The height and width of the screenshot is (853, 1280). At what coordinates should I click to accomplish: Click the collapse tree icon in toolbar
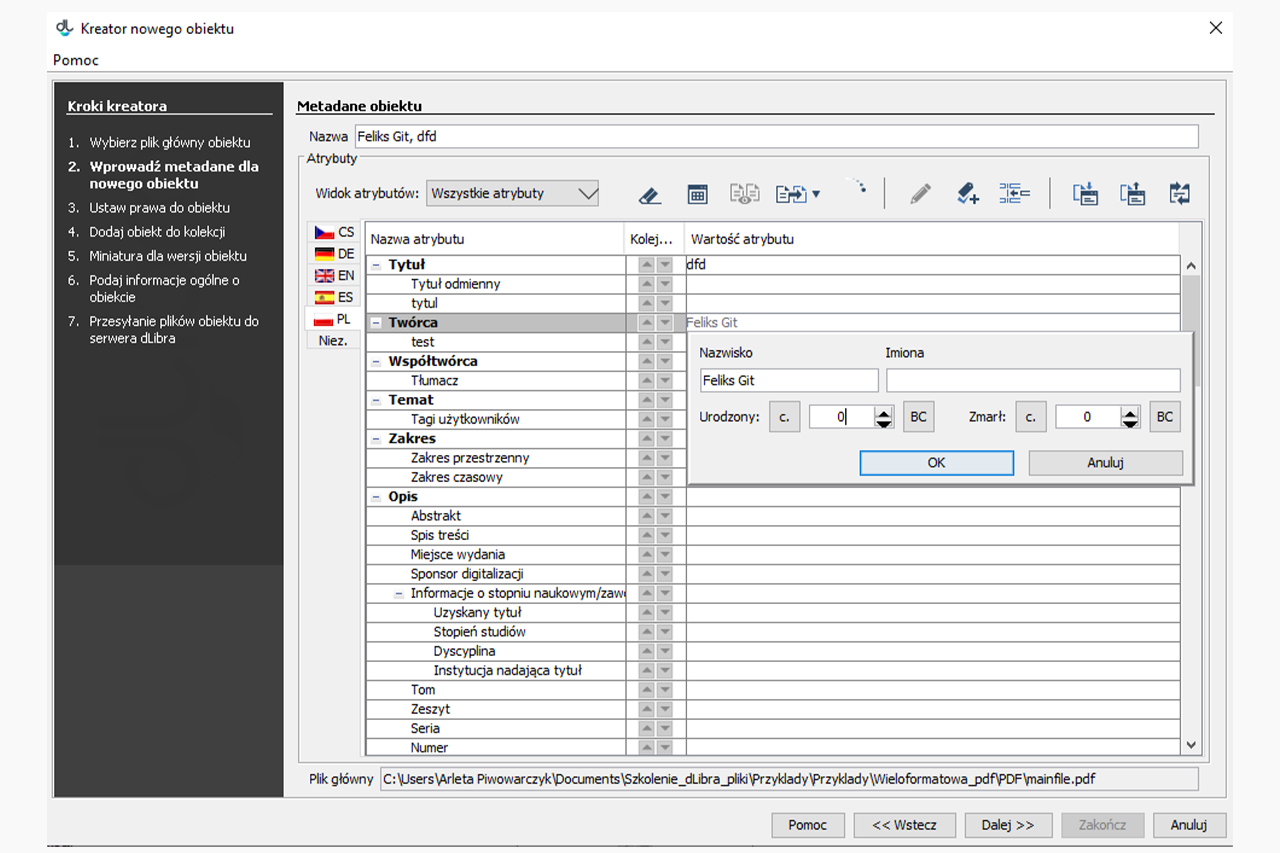[1014, 194]
